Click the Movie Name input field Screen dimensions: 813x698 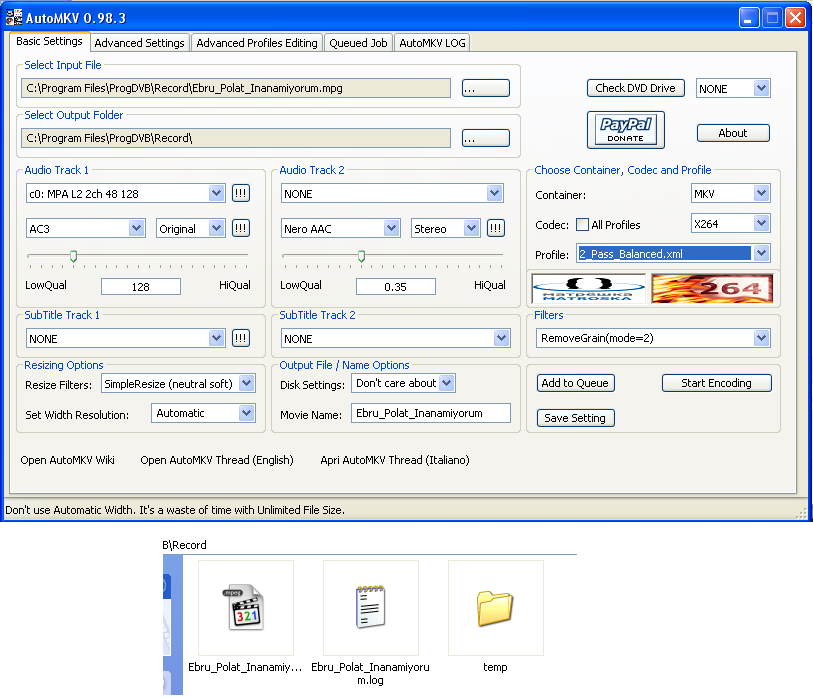(431, 413)
